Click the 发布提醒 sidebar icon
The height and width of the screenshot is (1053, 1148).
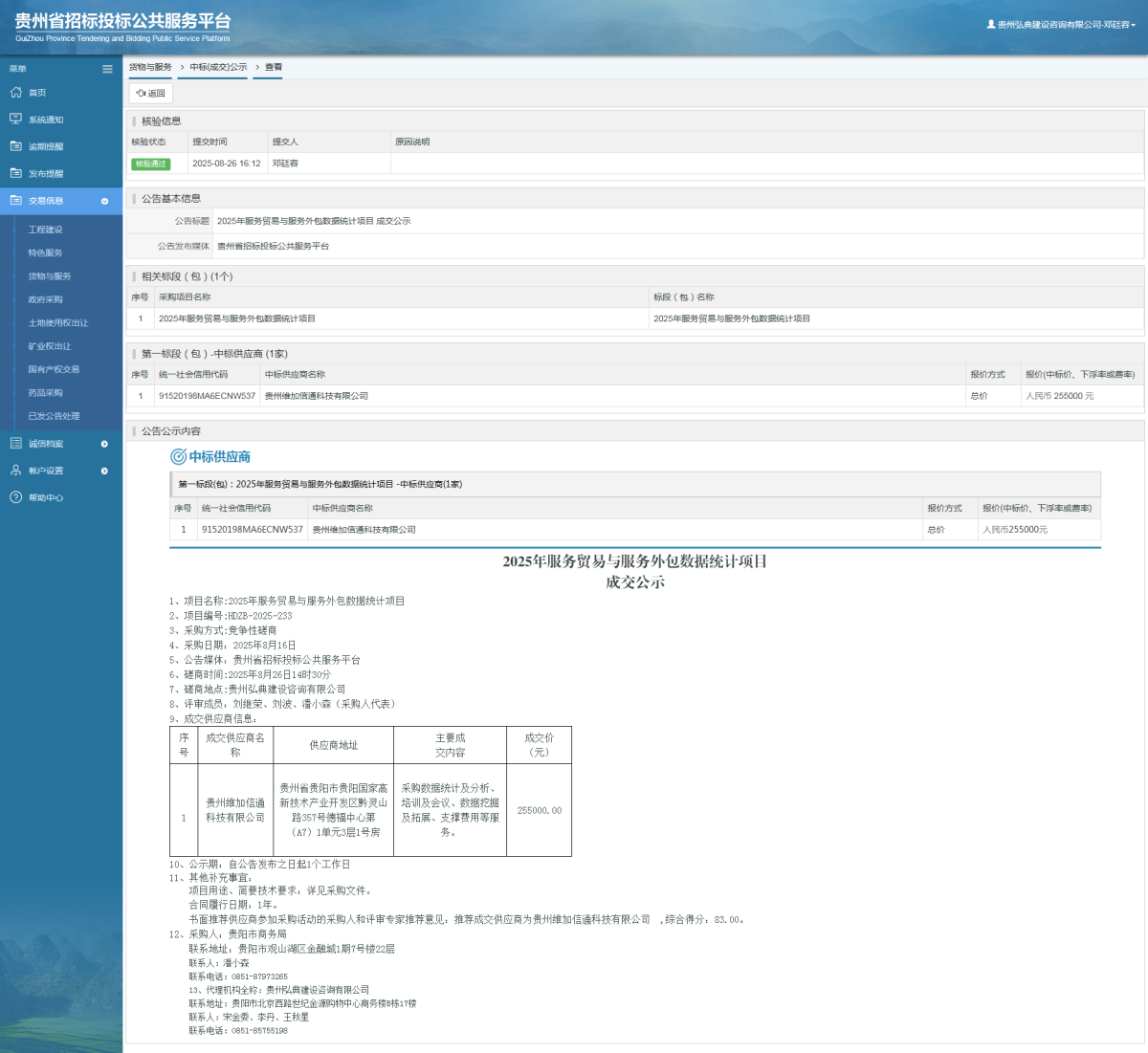click(x=15, y=173)
